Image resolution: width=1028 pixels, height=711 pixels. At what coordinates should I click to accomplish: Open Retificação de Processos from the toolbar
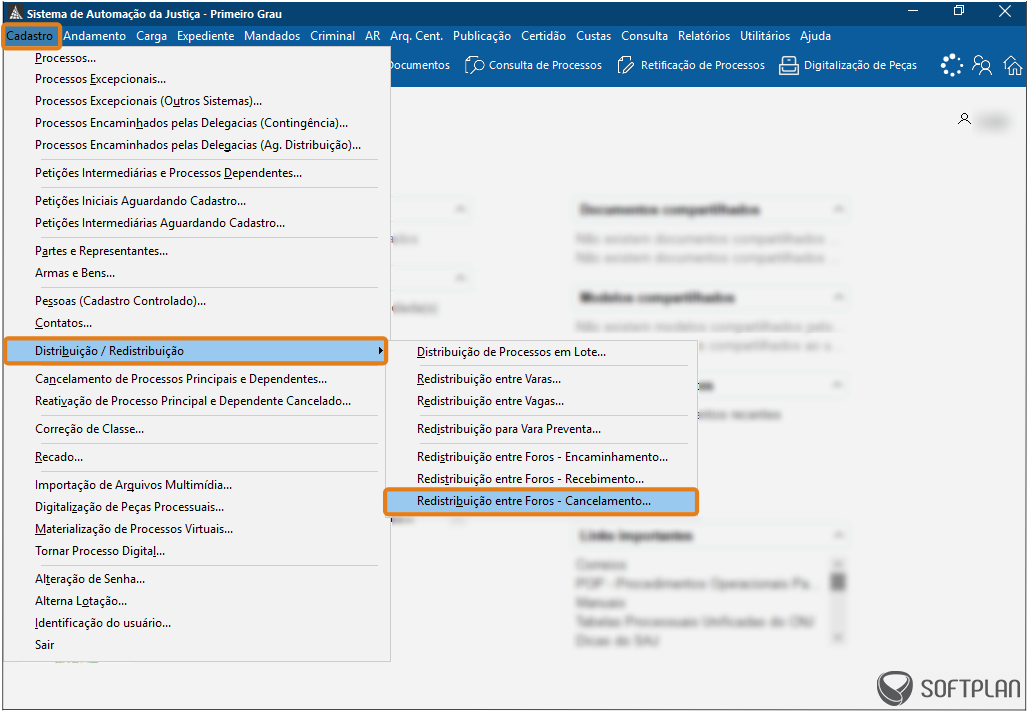point(691,65)
